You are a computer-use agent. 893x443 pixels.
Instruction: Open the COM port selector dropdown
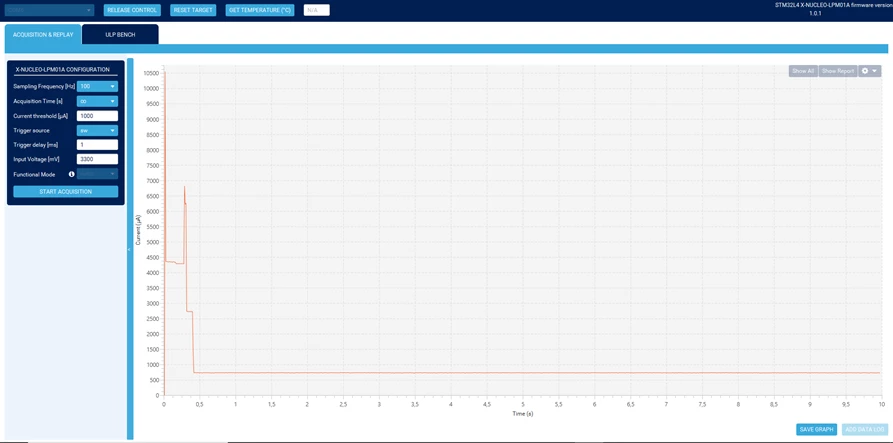[x=49, y=10]
